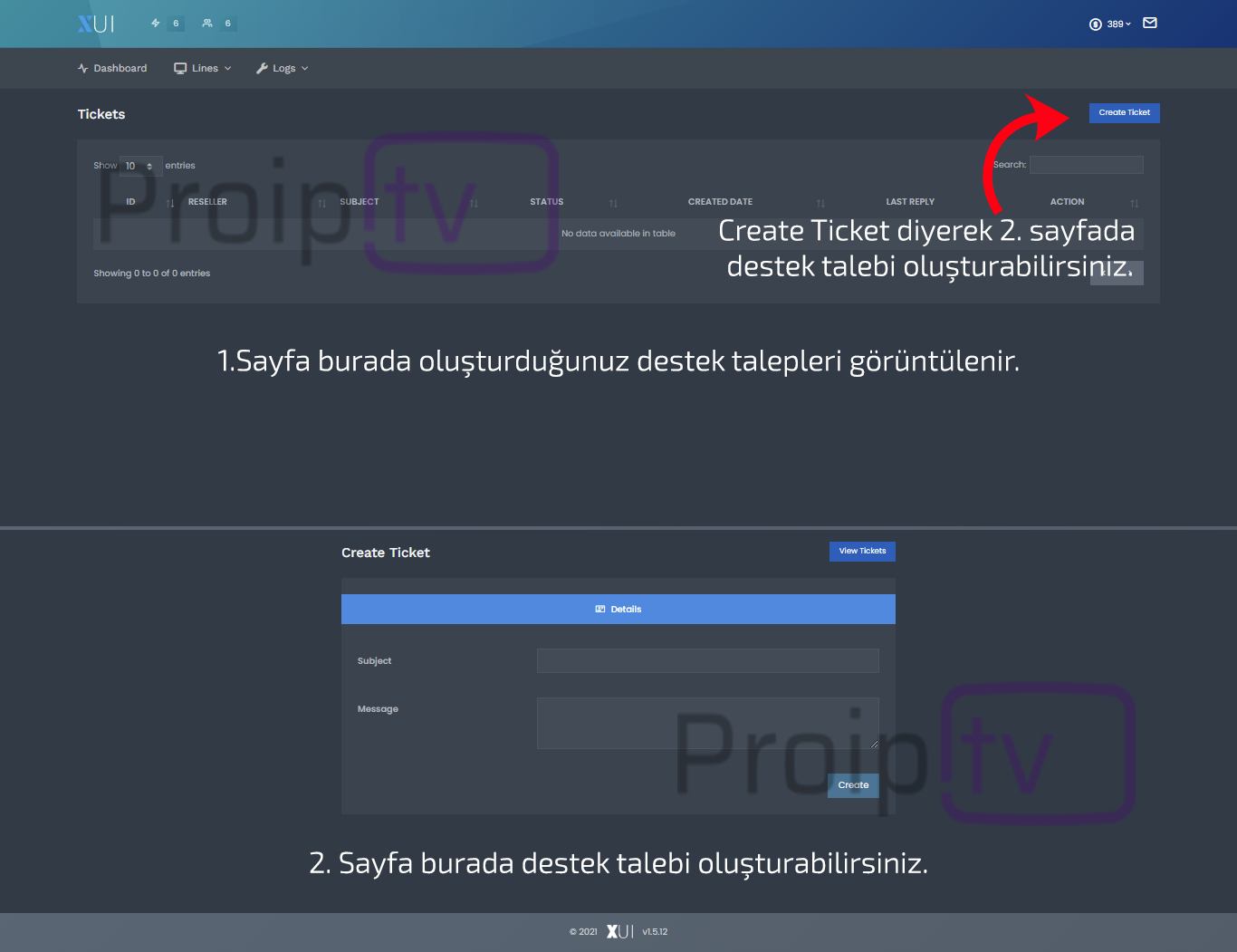Image resolution: width=1237 pixels, height=952 pixels.
Task: Click the lightning connections icon showing 6
Action: (x=156, y=24)
